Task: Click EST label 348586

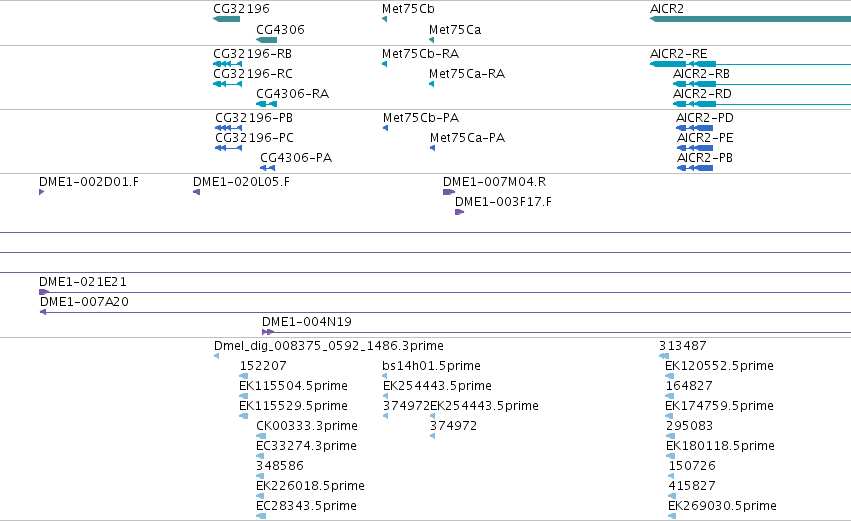Action: (280, 466)
